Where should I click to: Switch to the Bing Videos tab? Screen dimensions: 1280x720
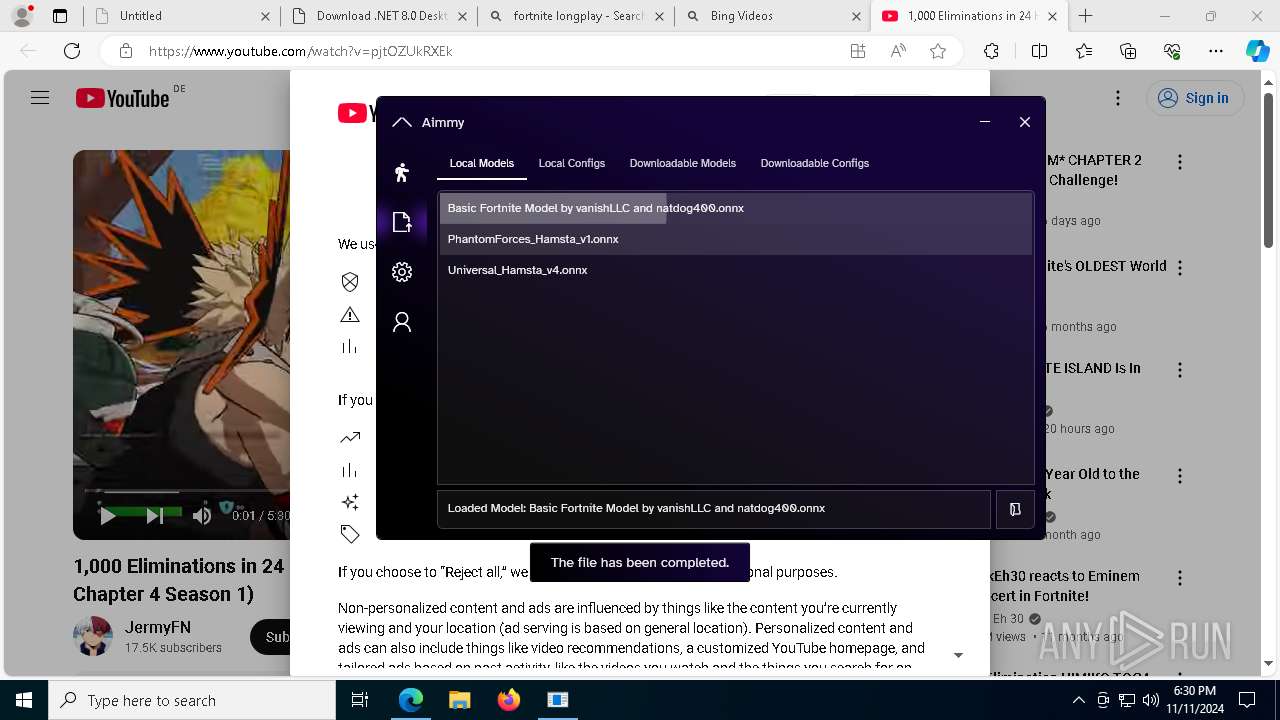pyautogui.click(x=773, y=16)
